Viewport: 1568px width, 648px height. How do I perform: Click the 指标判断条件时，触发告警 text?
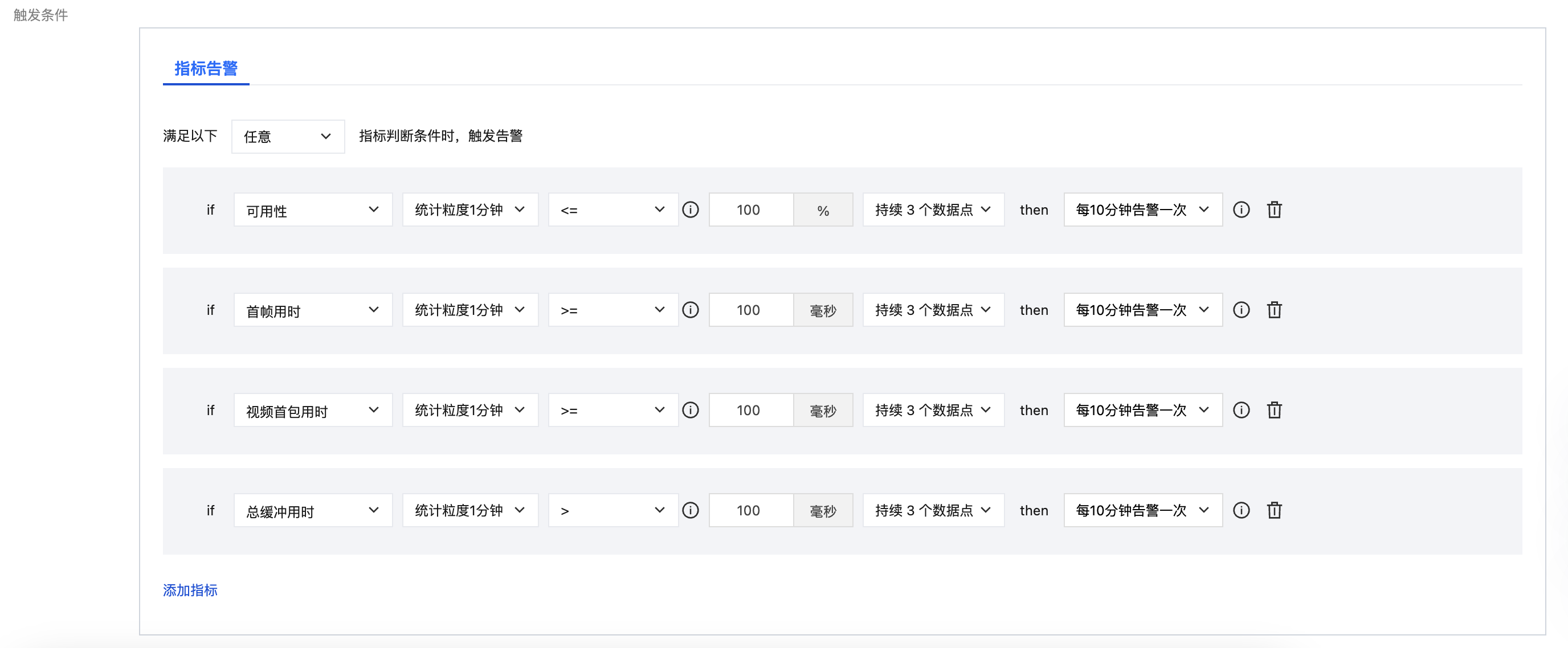(x=440, y=136)
